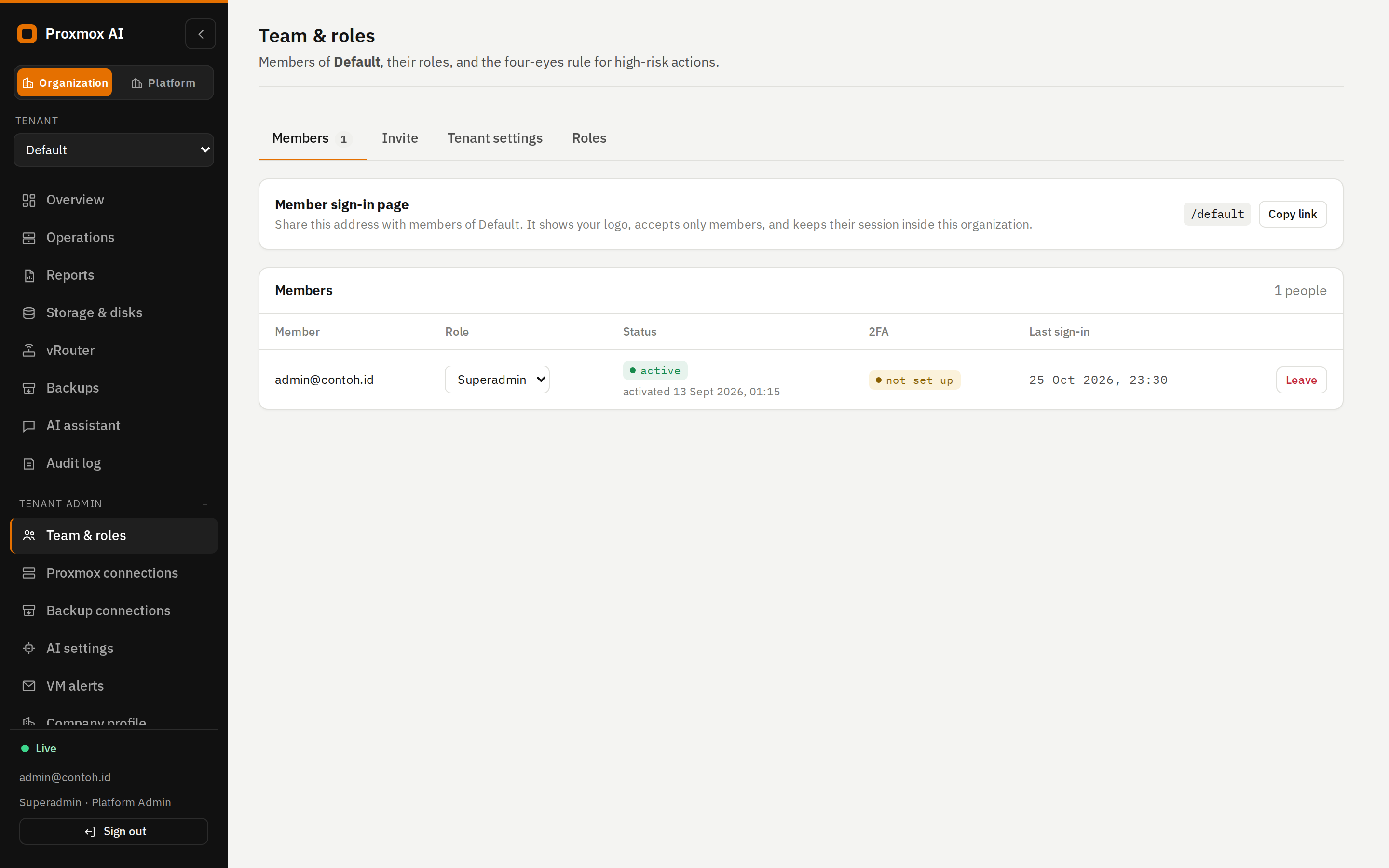Click the Reports document icon

(x=29, y=275)
